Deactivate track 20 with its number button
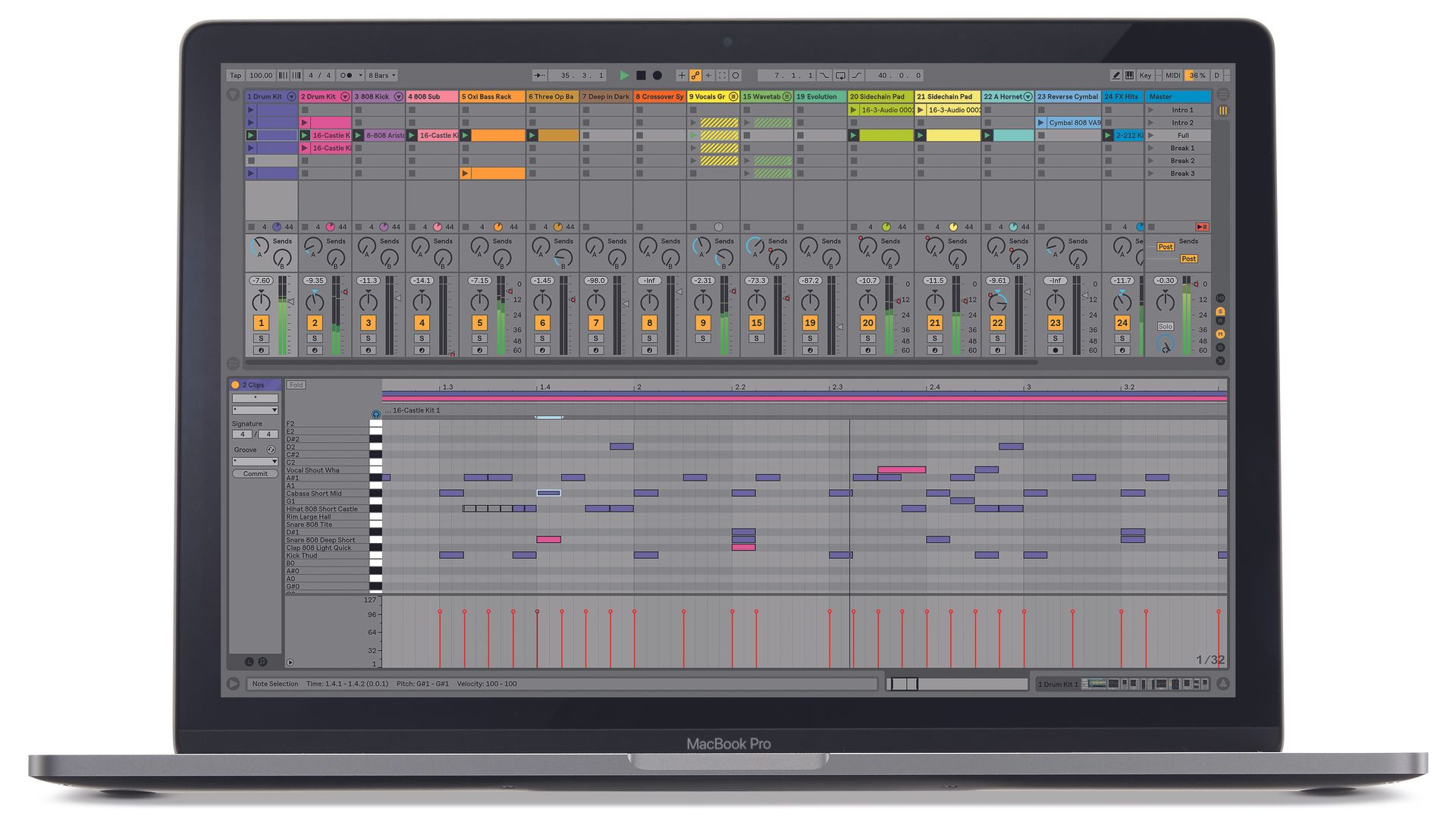The height and width of the screenshot is (819, 1456). click(868, 322)
